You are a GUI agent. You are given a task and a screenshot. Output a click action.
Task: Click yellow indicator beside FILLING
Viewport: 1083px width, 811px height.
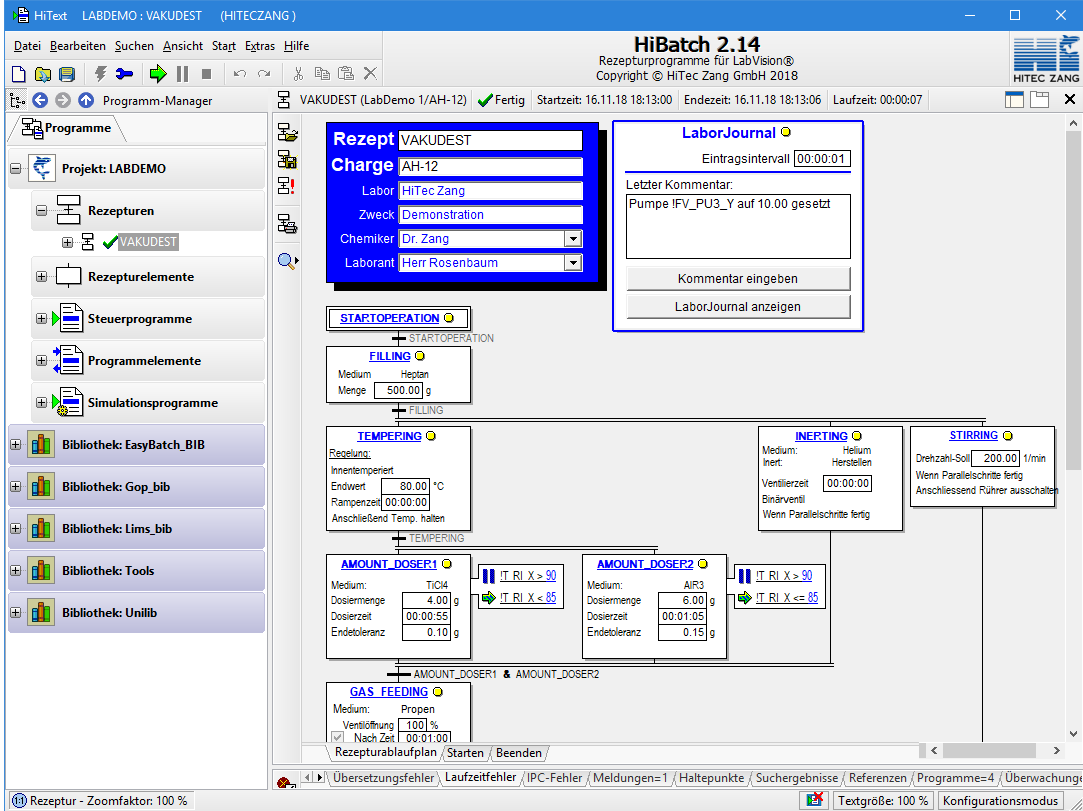[419, 356]
